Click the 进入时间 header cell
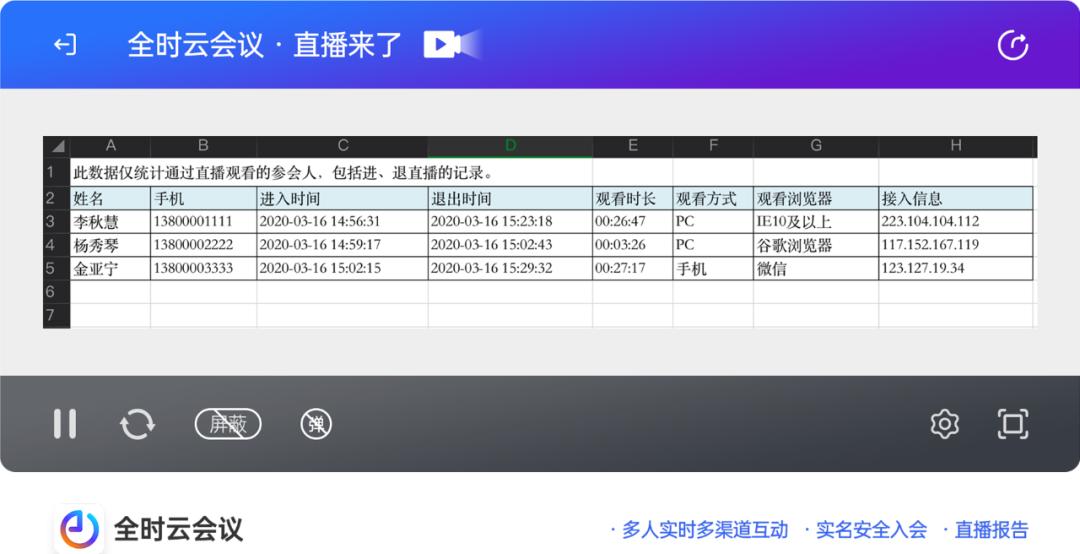 tap(342, 198)
